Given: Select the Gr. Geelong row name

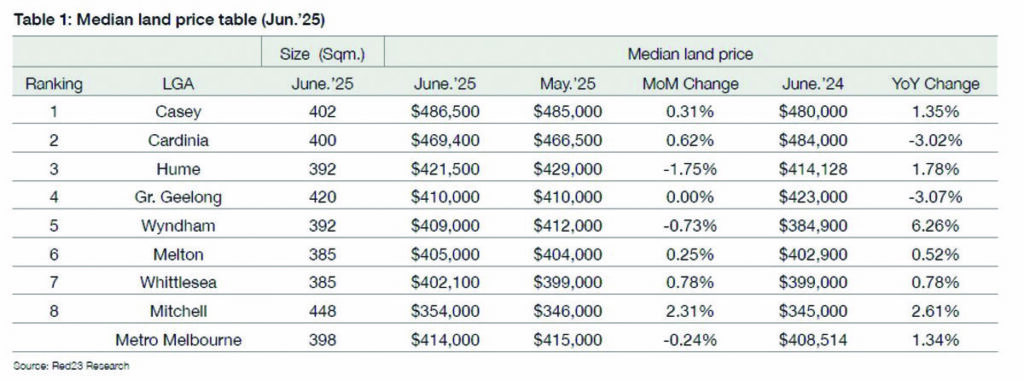Looking at the screenshot, I should pos(178,197).
